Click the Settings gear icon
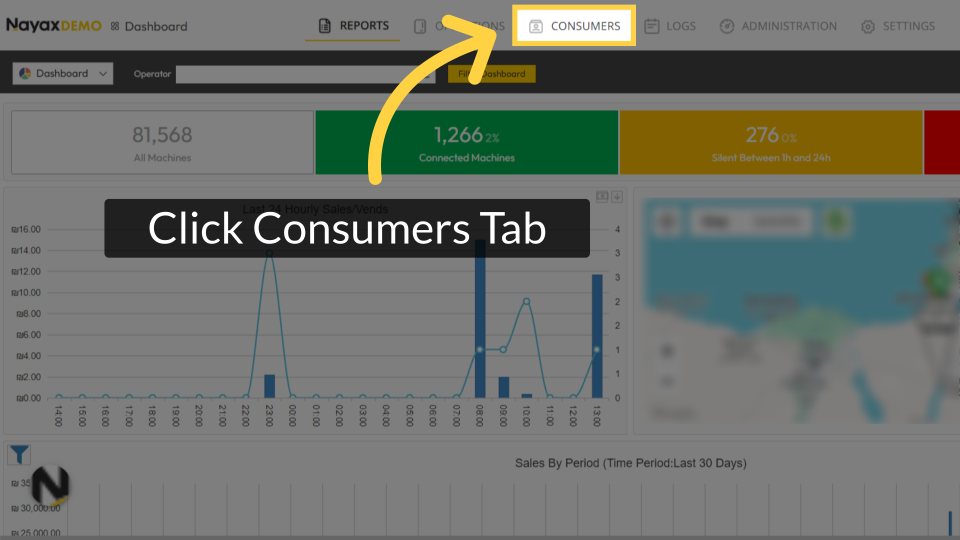This screenshot has height=540, width=960. click(x=868, y=27)
